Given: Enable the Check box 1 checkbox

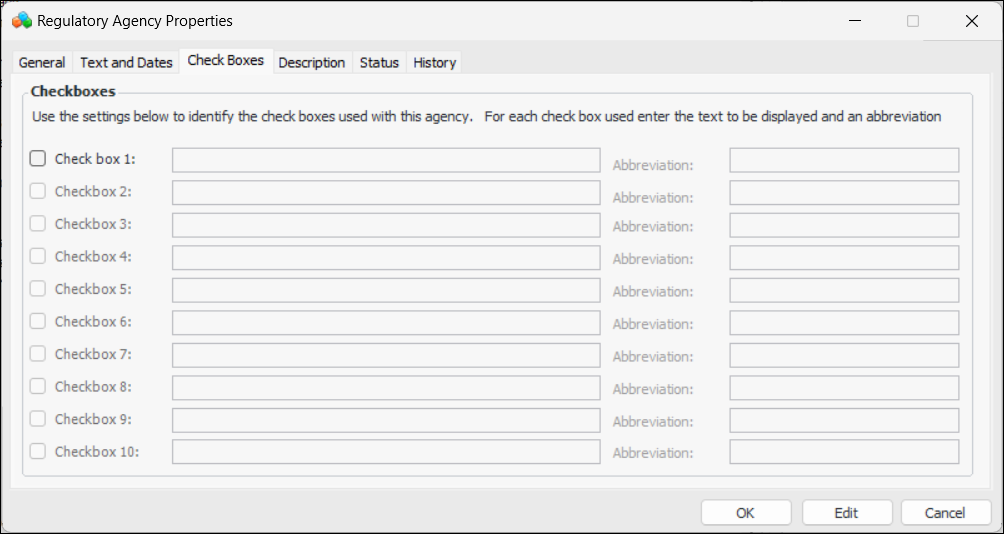Looking at the screenshot, I should pyautogui.click(x=38, y=158).
